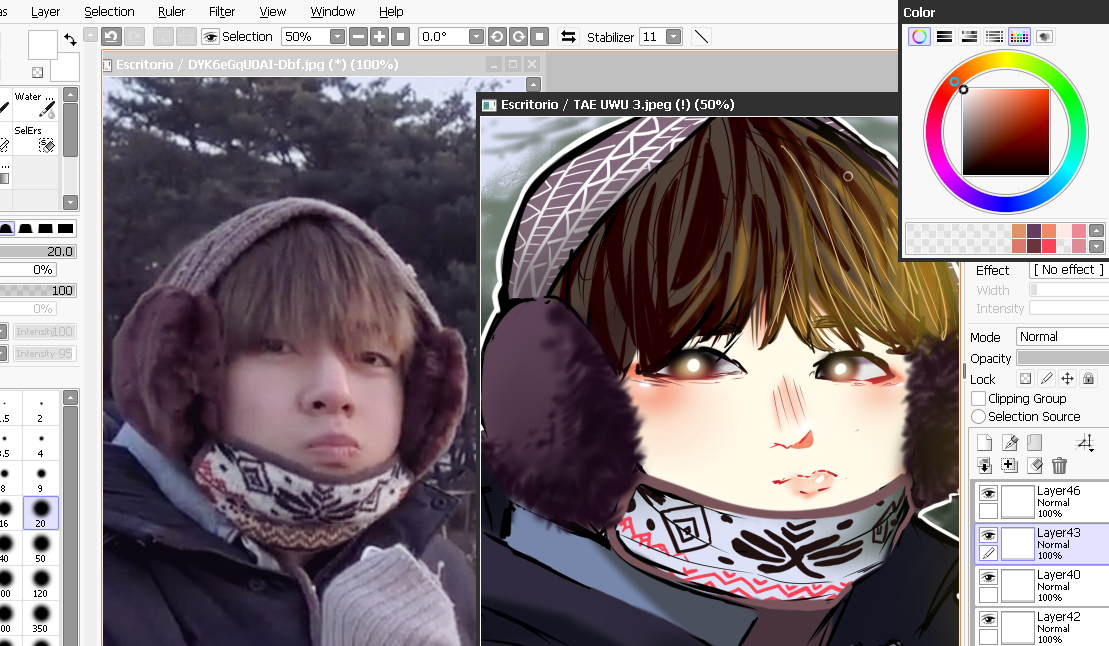
Task: Open the Window menu
Action: tap(332, 12)
